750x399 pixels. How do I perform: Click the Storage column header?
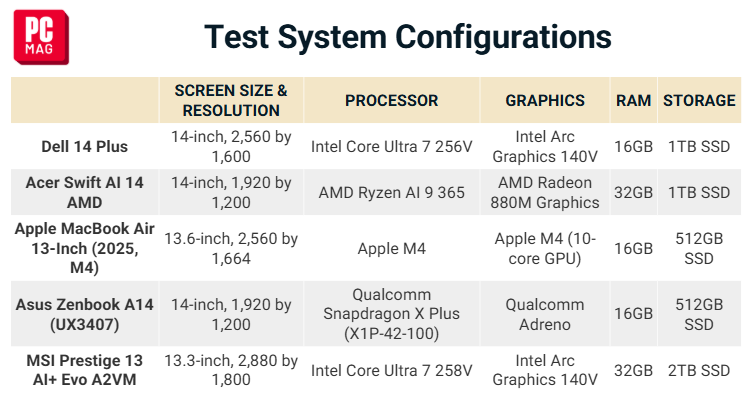click(x=699, y=100)
